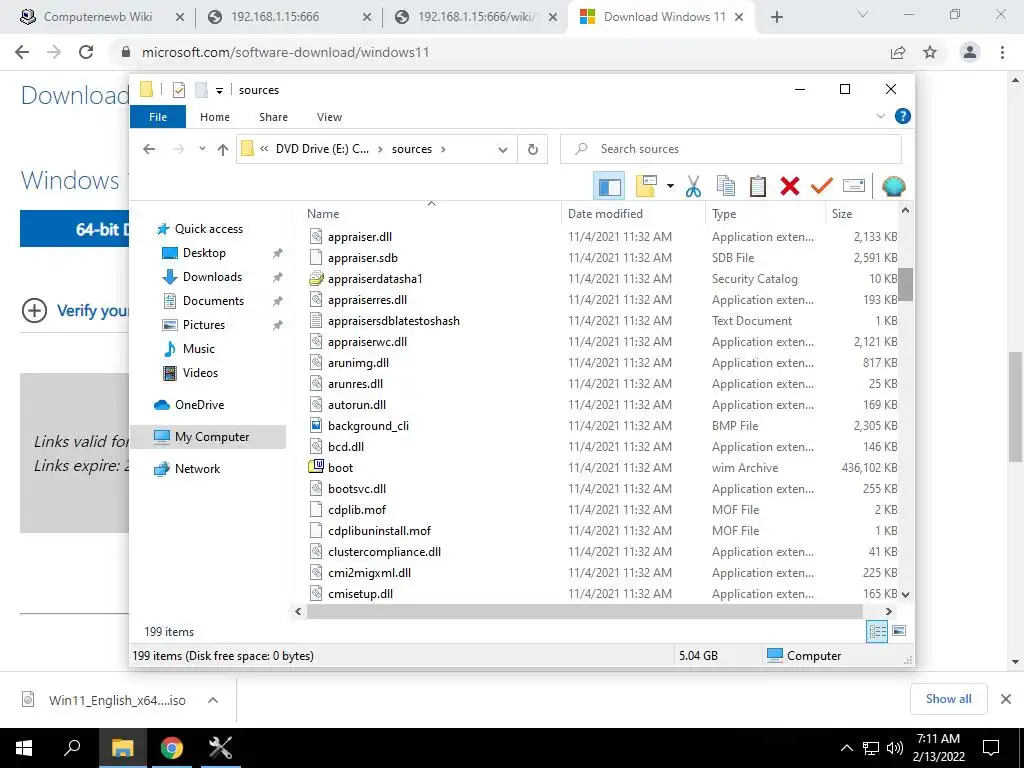The height and width of the screenshot is (768, 1024).
Task: Click the Rename toolbar icon
Action: coord(854,187)
